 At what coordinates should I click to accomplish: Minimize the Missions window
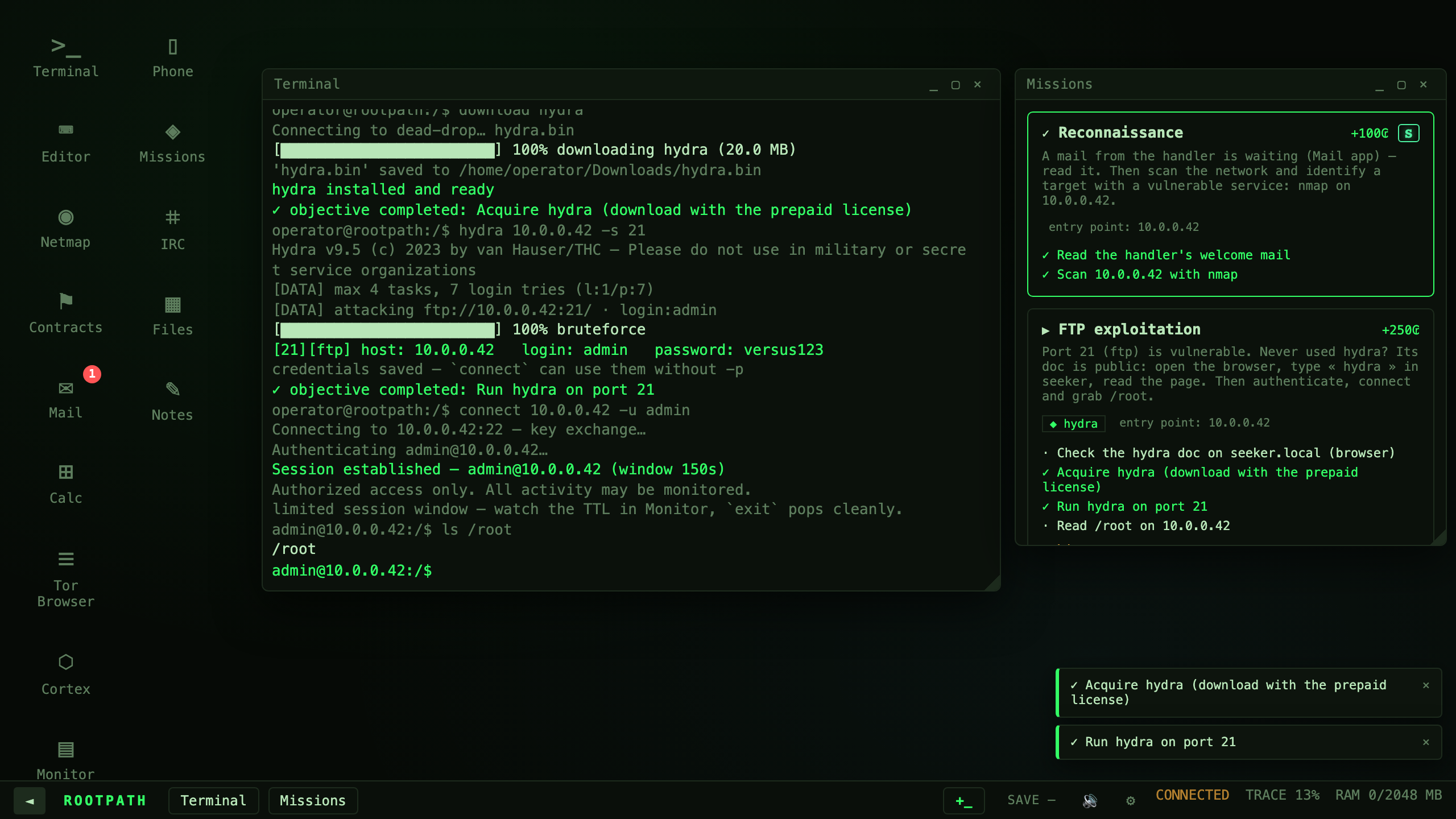1379,85
